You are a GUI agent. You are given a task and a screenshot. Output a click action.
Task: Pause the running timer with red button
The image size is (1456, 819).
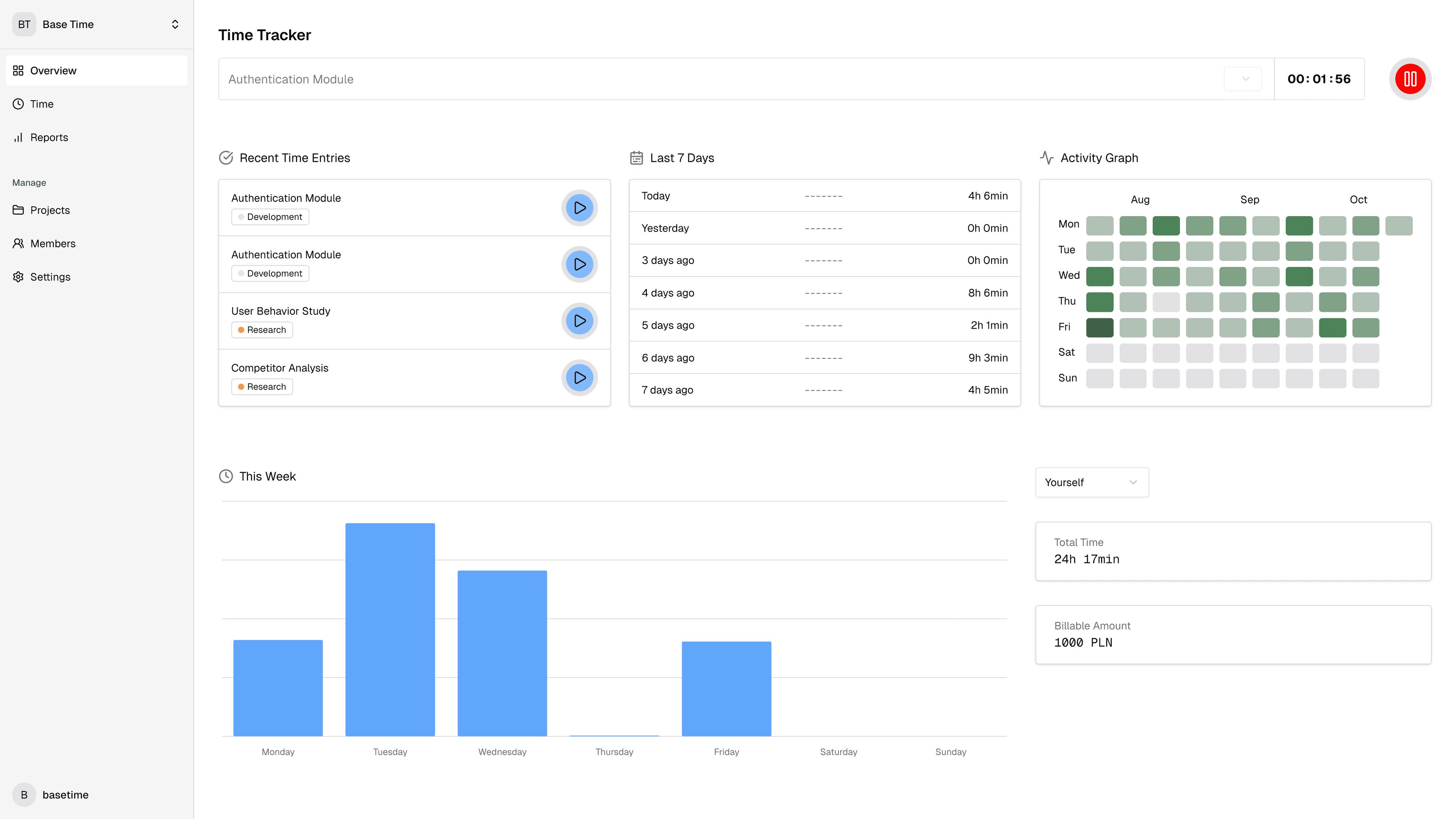pos(1410,79)
